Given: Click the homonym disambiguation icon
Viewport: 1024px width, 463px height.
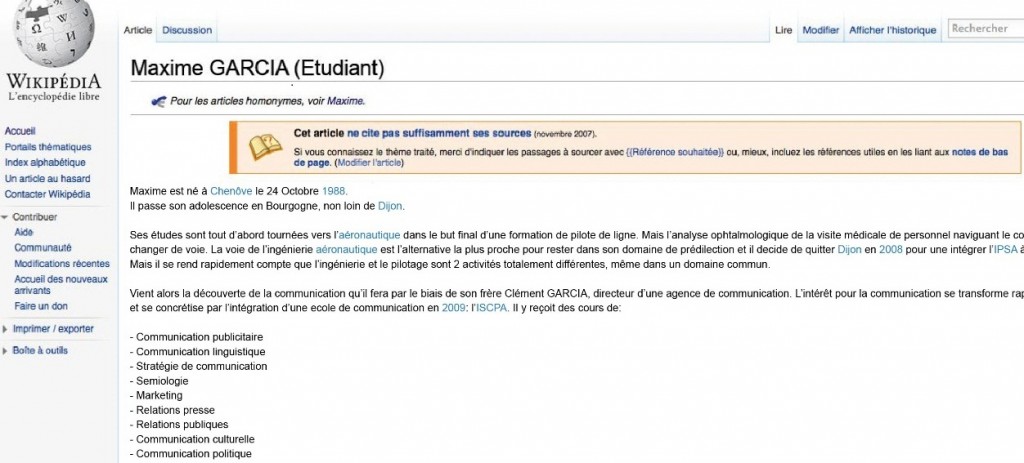Looking at the screenshot, I should tap(159, 101).
